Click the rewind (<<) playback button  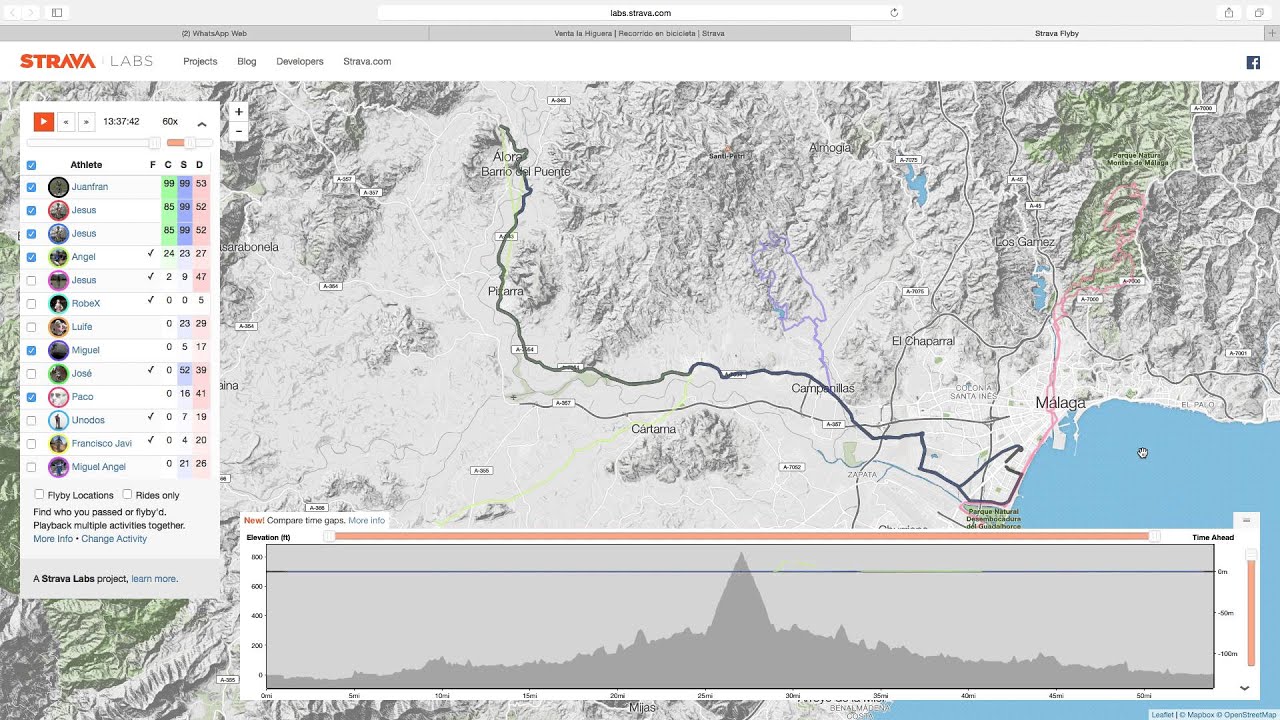(66, 122)
